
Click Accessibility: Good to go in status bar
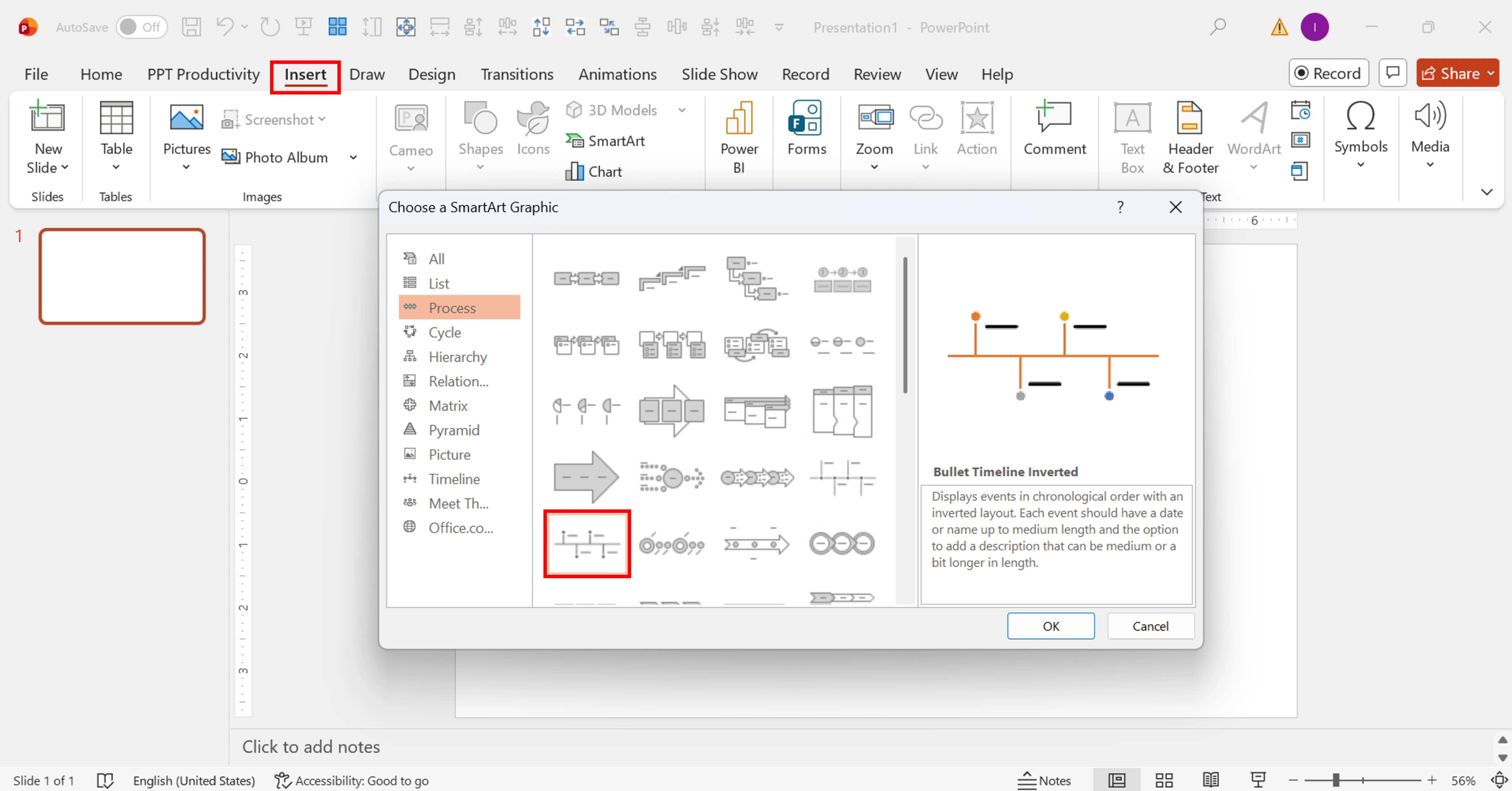(352, 781)
